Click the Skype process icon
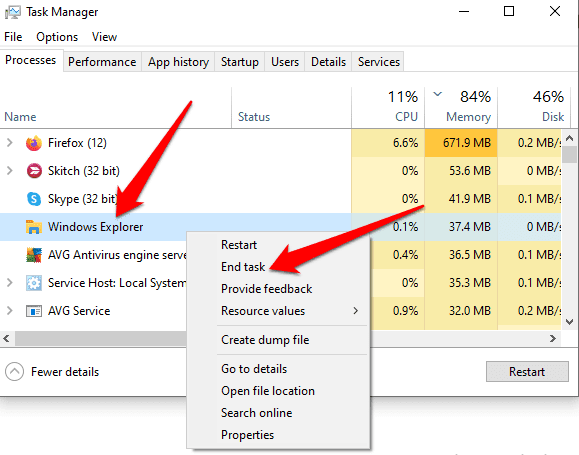The height and width of the screenshot is (455, 579). pos(34,199)
